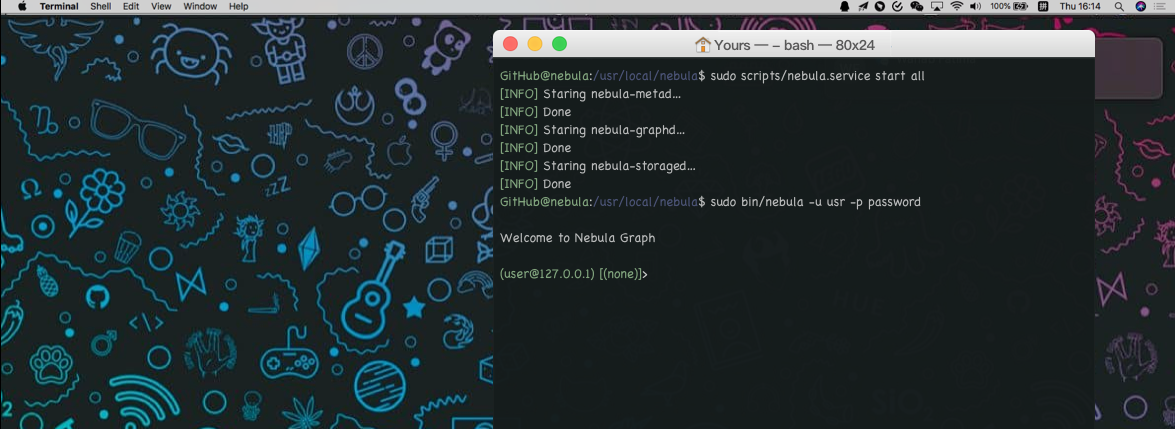This screenshot has height=429, width=1175.
Task: Open the AirPlay display menu
Action: [937, 6]
